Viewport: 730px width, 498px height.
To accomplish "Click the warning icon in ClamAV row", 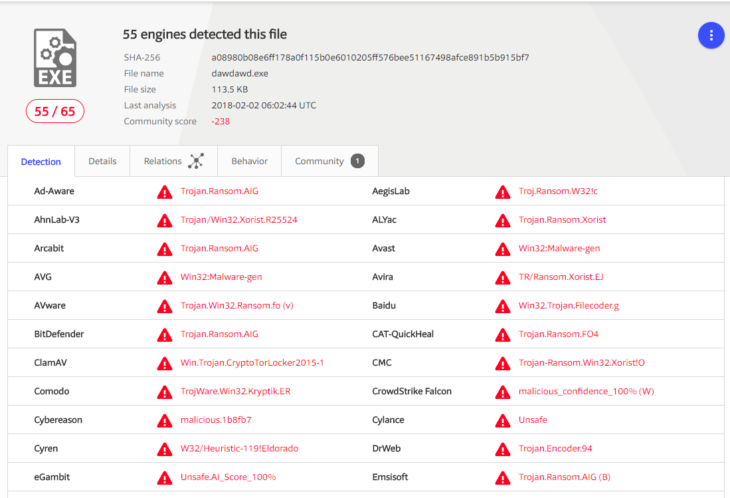I will (x=164, y=363).
